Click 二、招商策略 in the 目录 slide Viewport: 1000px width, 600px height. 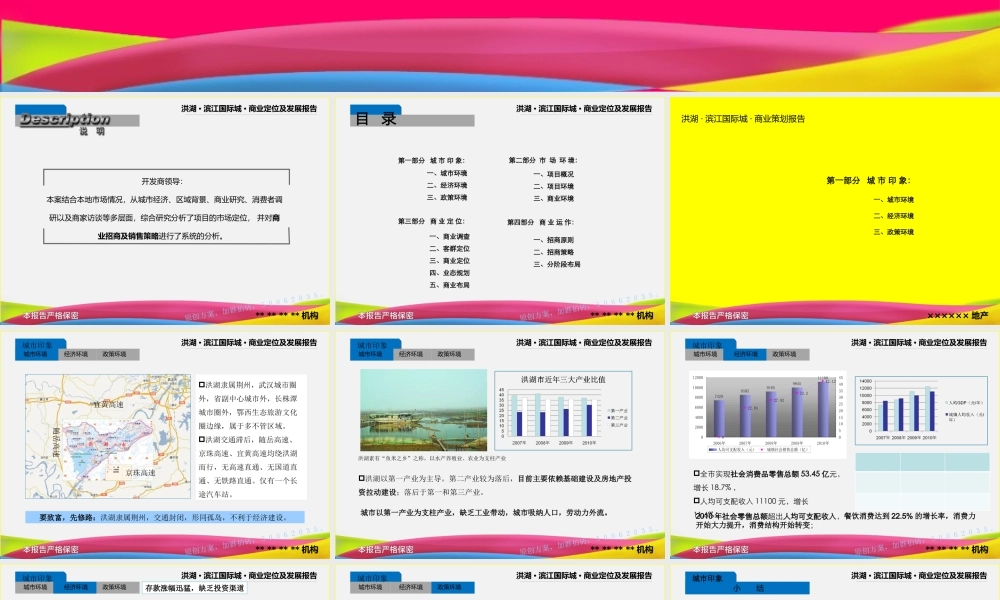pos(554,252)
